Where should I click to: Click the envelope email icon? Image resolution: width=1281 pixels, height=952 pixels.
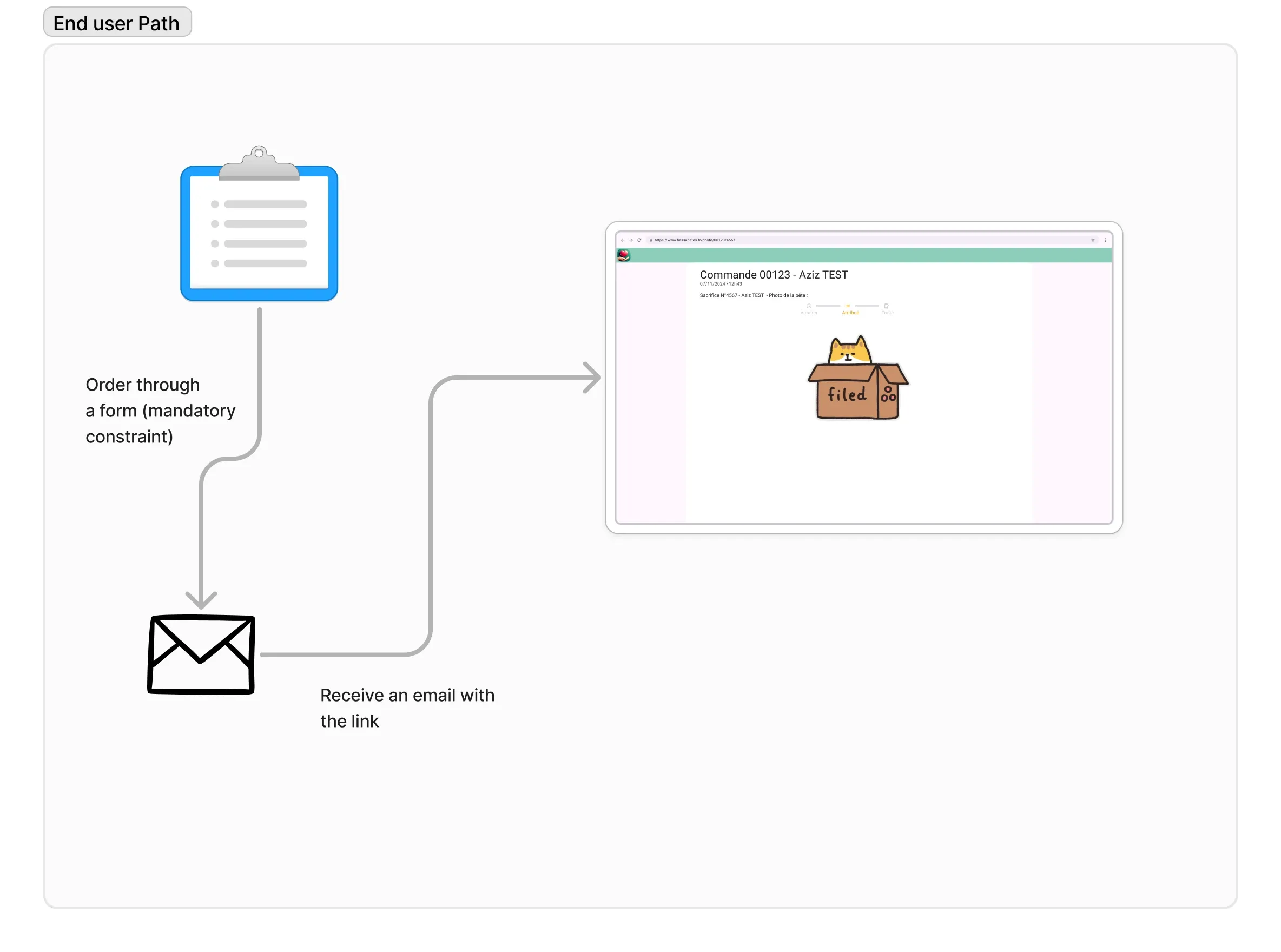(x=201, y=654)
